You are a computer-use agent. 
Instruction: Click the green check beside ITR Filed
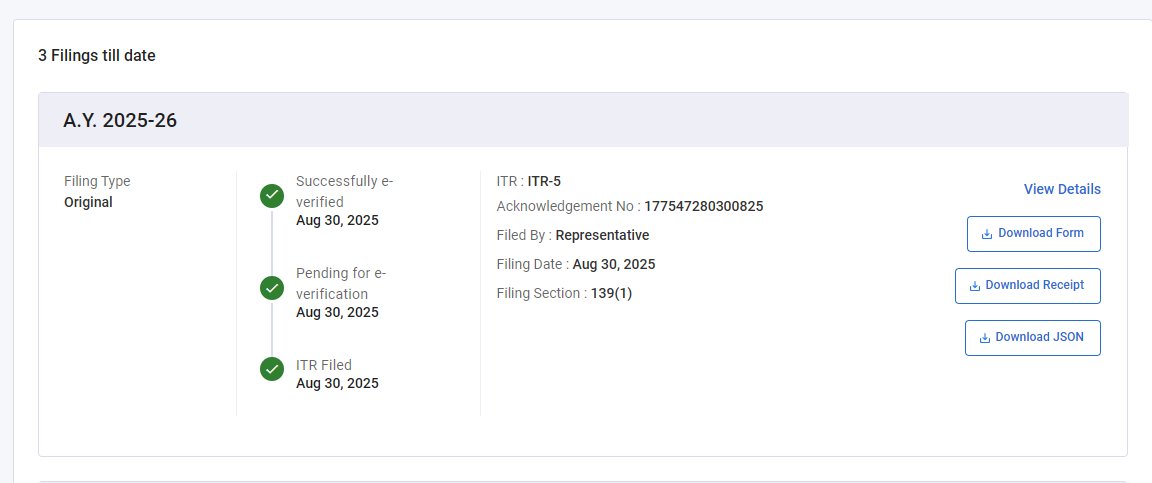click(272, 368)
